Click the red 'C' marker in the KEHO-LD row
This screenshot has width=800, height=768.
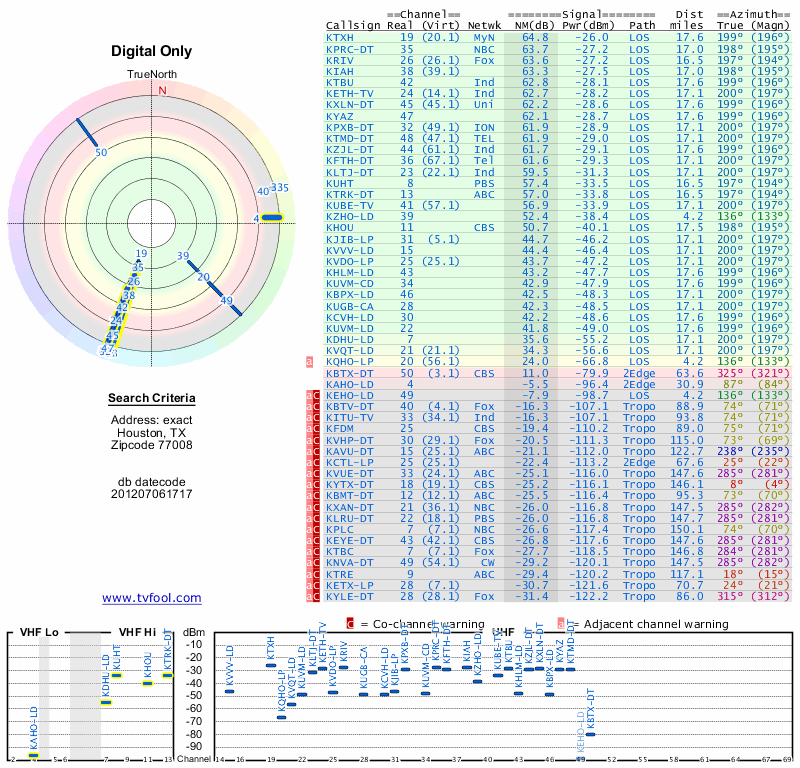(316, 395)
